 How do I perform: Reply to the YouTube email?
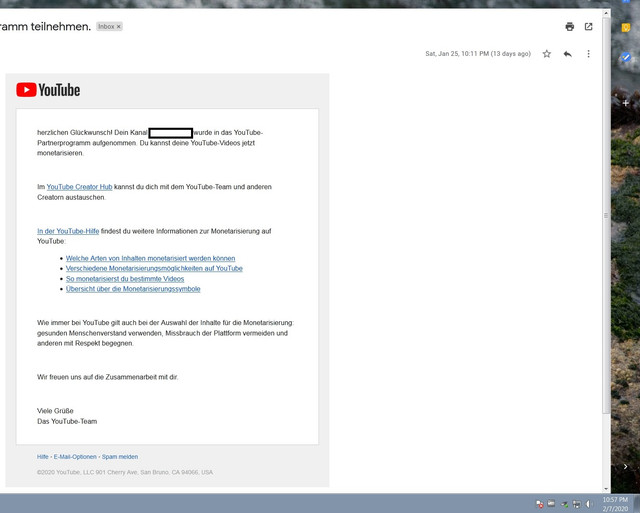[x=568, y=54]
